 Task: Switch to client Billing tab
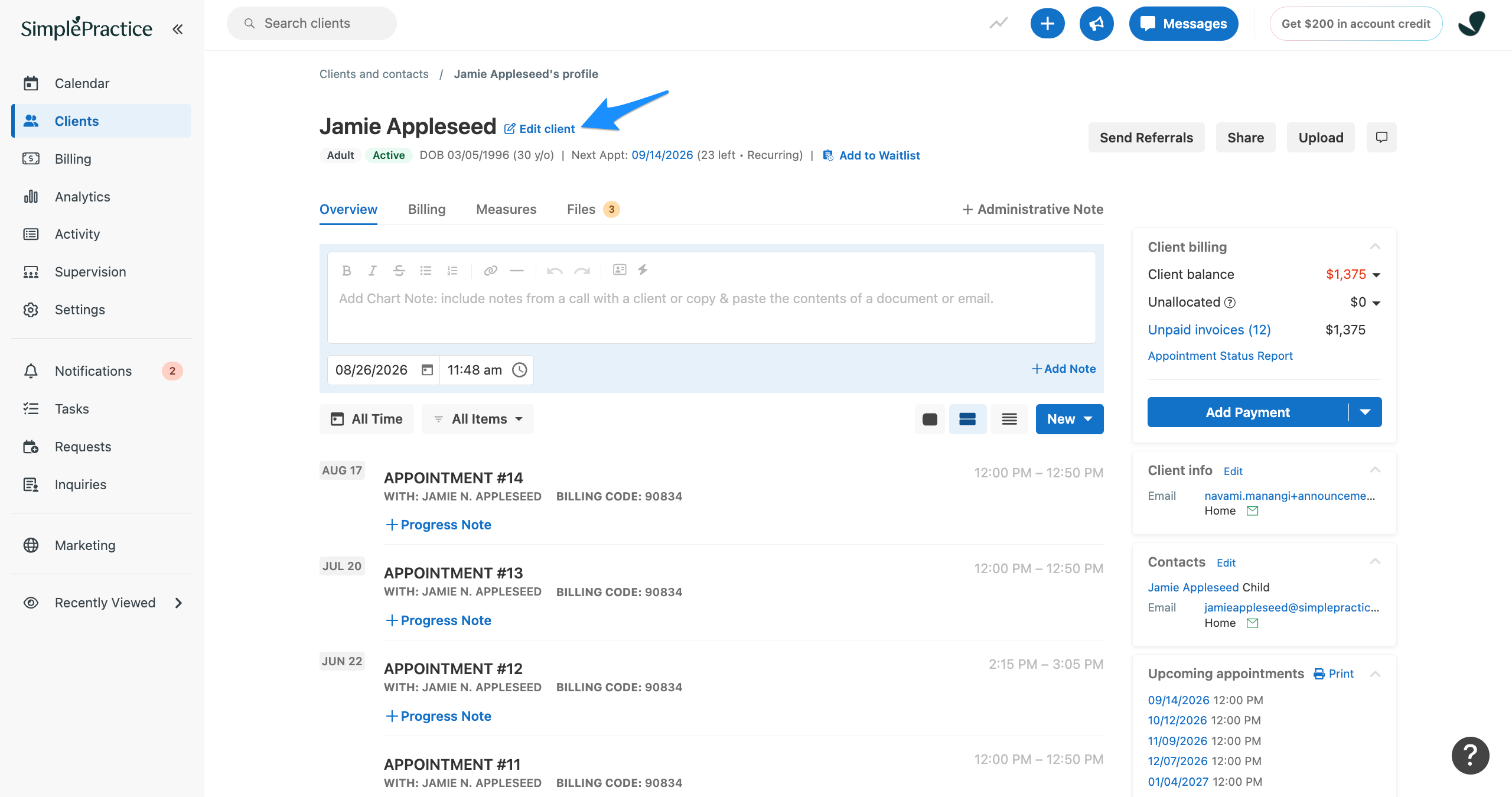click(x=426, y=209)
